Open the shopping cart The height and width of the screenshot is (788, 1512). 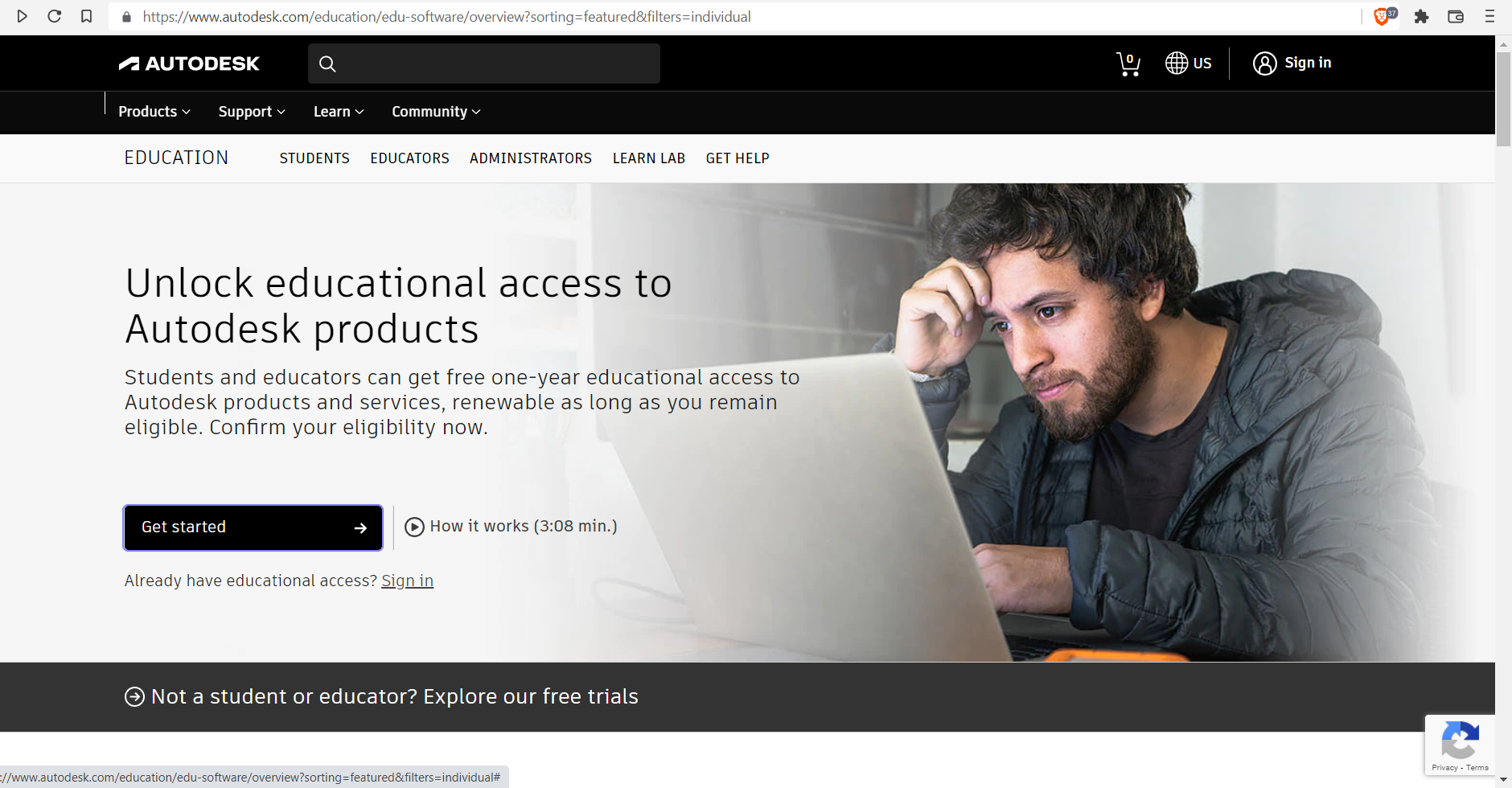coord(1128,64)
